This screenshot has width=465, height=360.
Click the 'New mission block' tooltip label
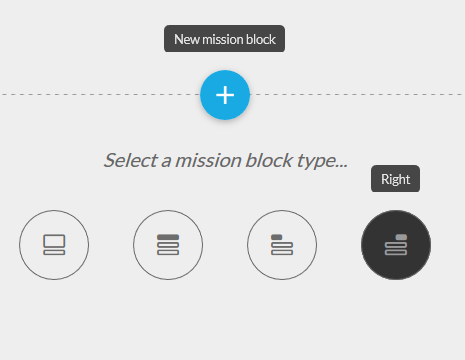point(224,39)
